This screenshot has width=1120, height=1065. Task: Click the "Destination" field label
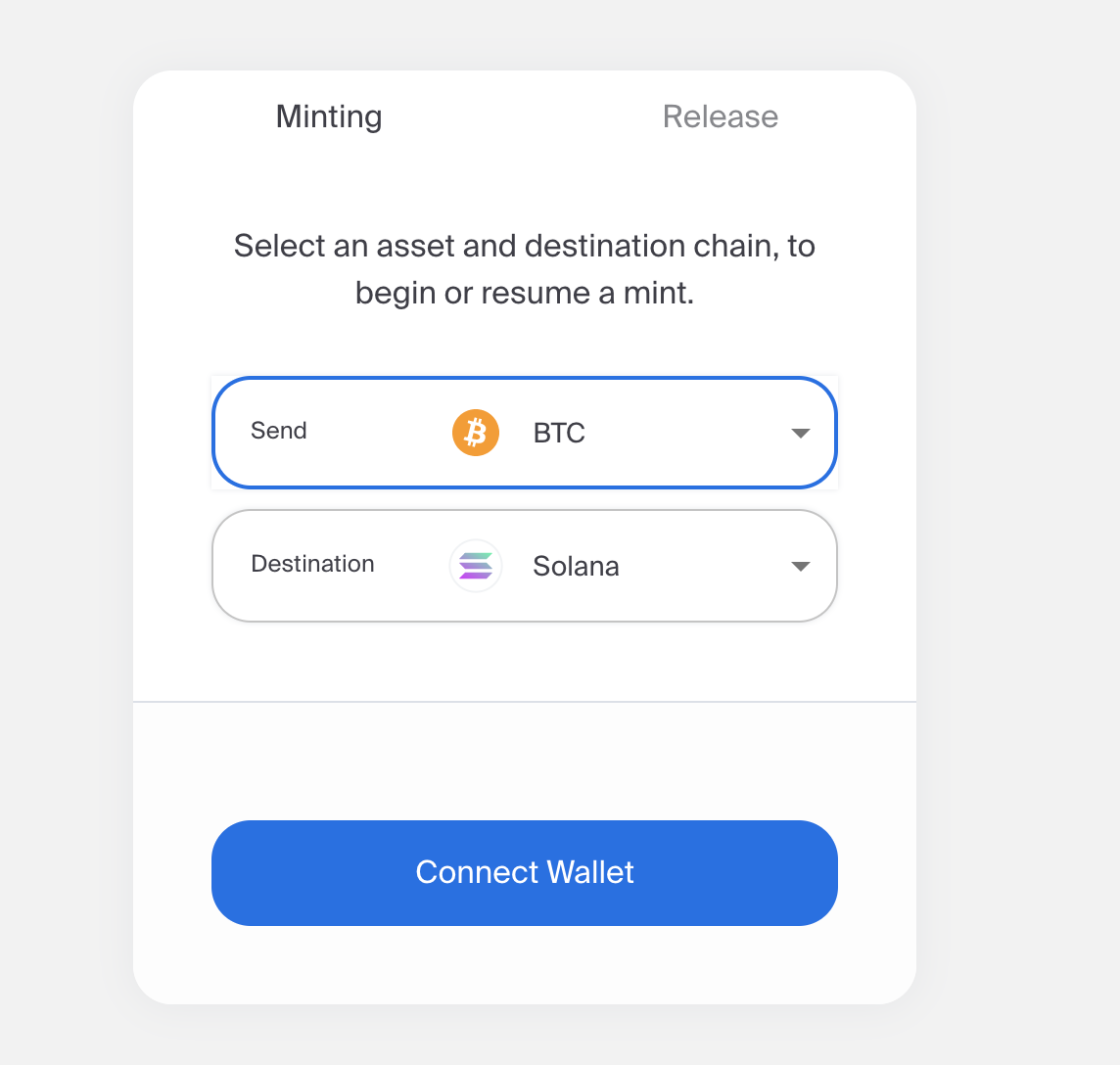[312, 564]
